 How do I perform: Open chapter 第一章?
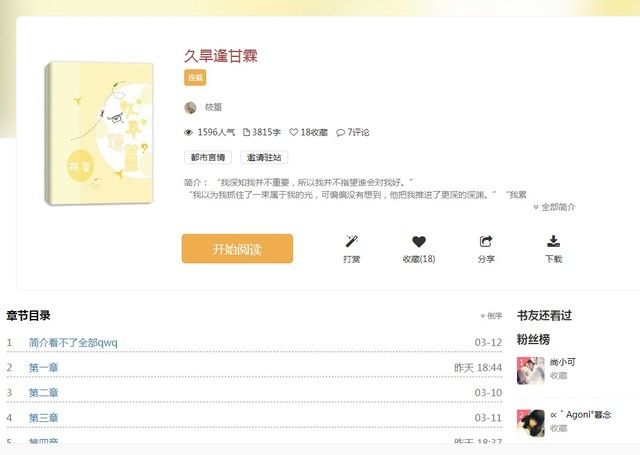(43, 368)
